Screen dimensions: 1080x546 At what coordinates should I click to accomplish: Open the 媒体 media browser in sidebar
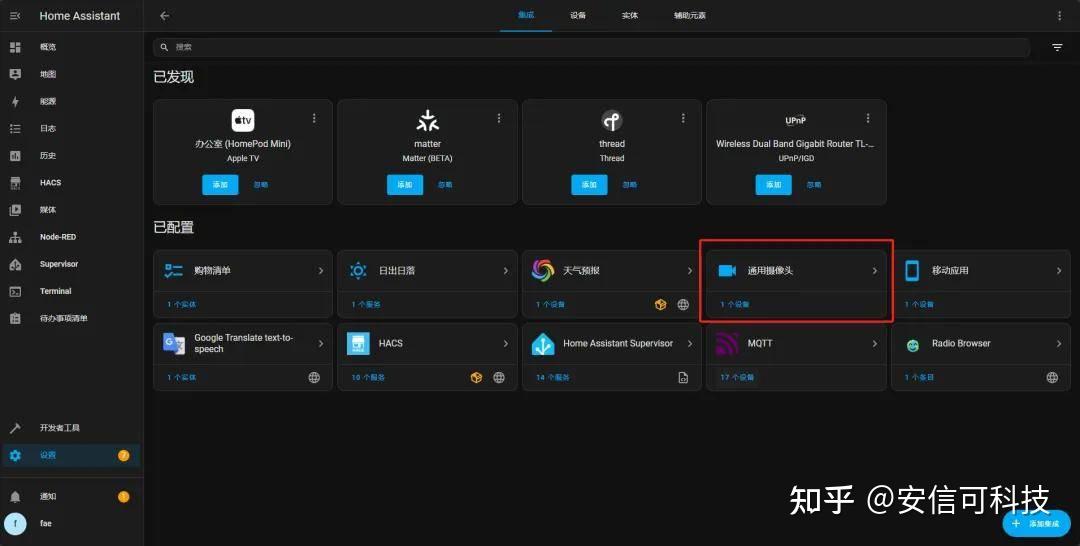point(72,210)
